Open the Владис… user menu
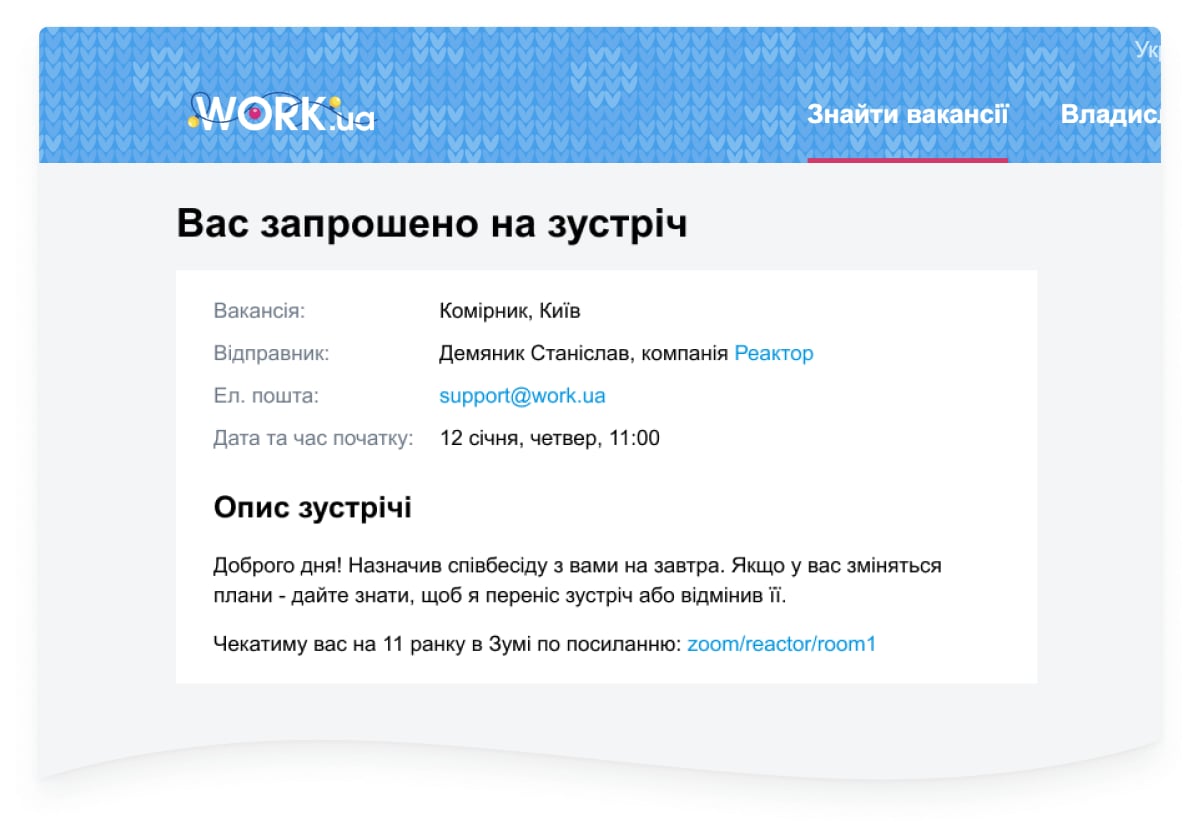The height and width of the screenshot is (830, 1200). pyautogui.click(x=1109, y=114)
